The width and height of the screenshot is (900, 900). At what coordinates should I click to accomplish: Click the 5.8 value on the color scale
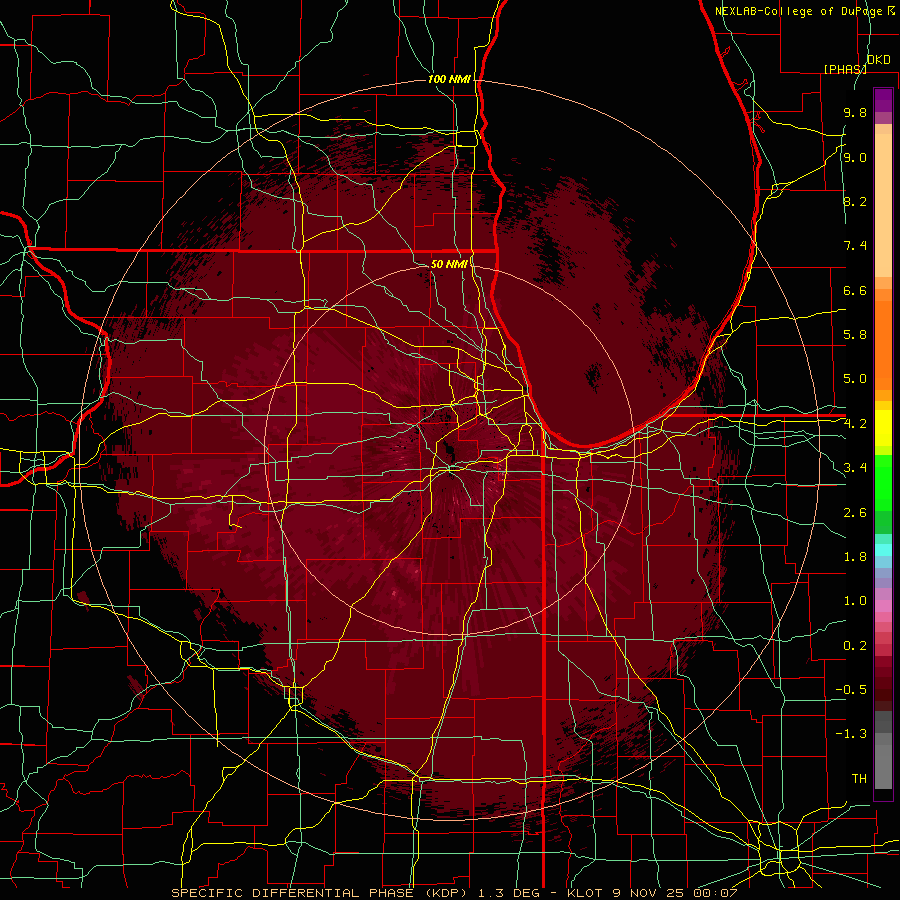[x=855, y=335]
